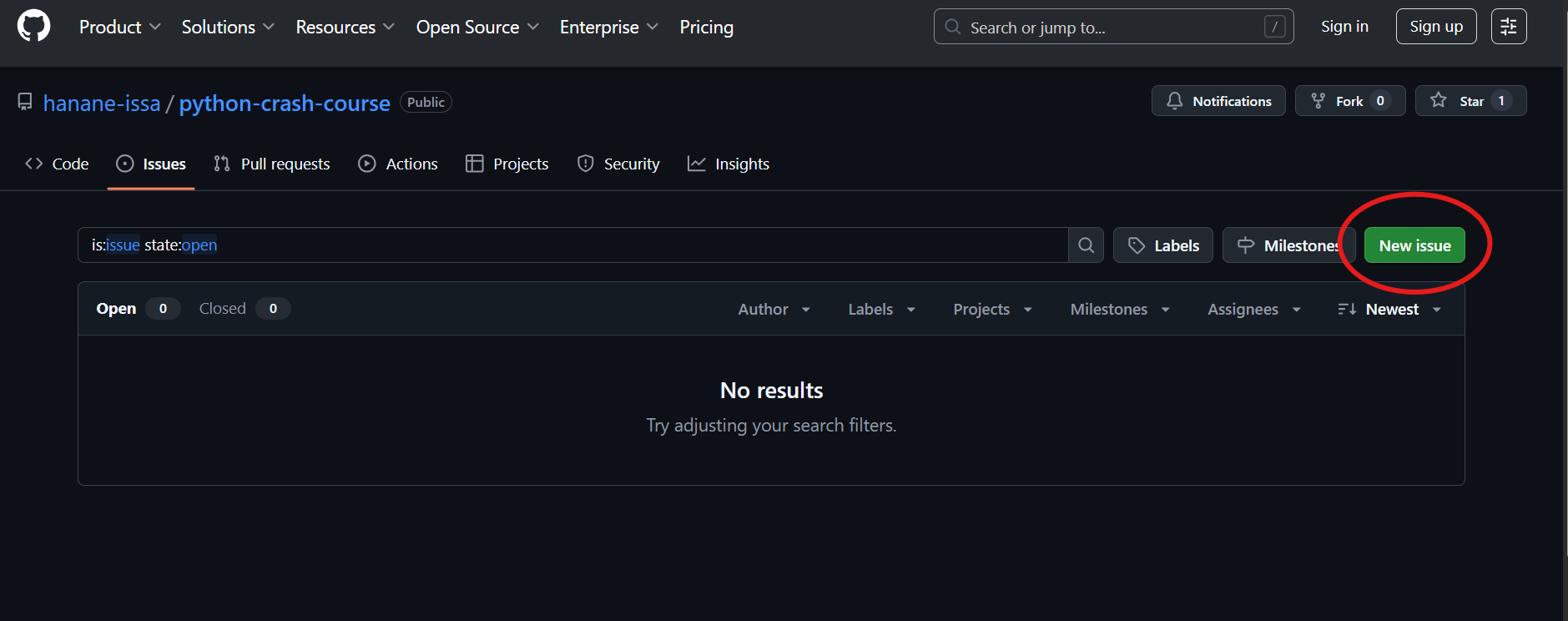Go to the Code tab
The image size is (1568, 621).
click(x=58, y=164)
